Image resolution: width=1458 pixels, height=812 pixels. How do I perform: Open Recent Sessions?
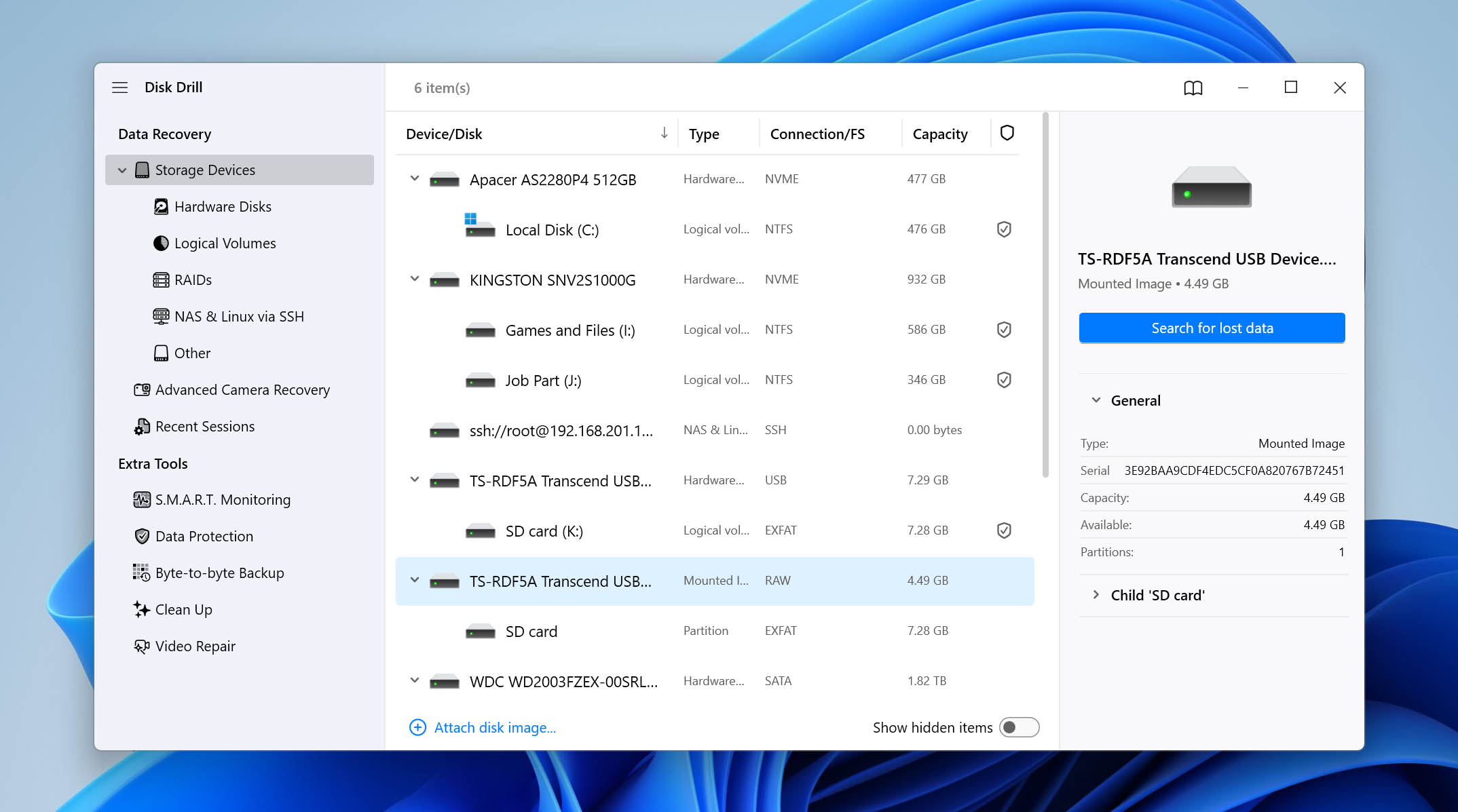(x=205, y=426)
